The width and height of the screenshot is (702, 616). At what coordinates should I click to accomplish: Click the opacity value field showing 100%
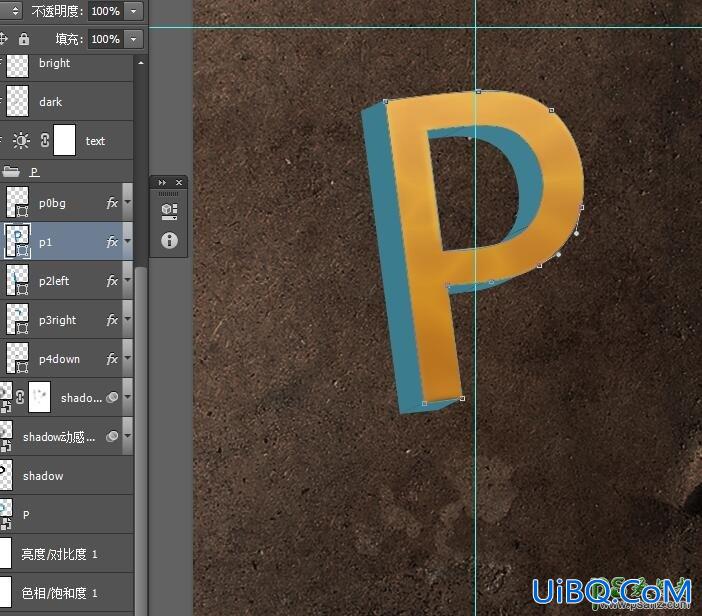106,11
